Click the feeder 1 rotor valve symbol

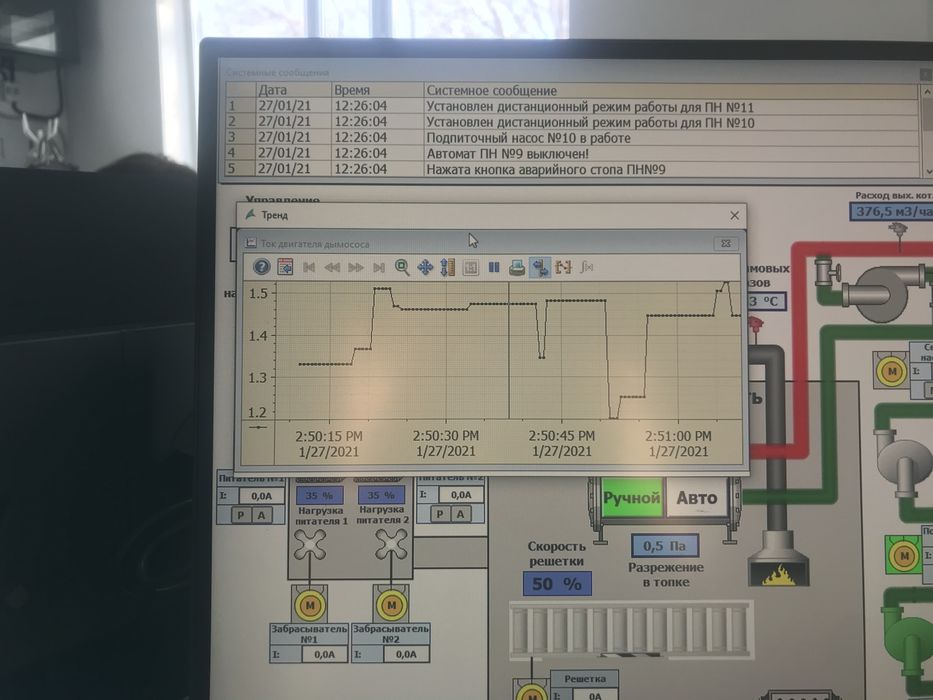(x=310, y=545)
